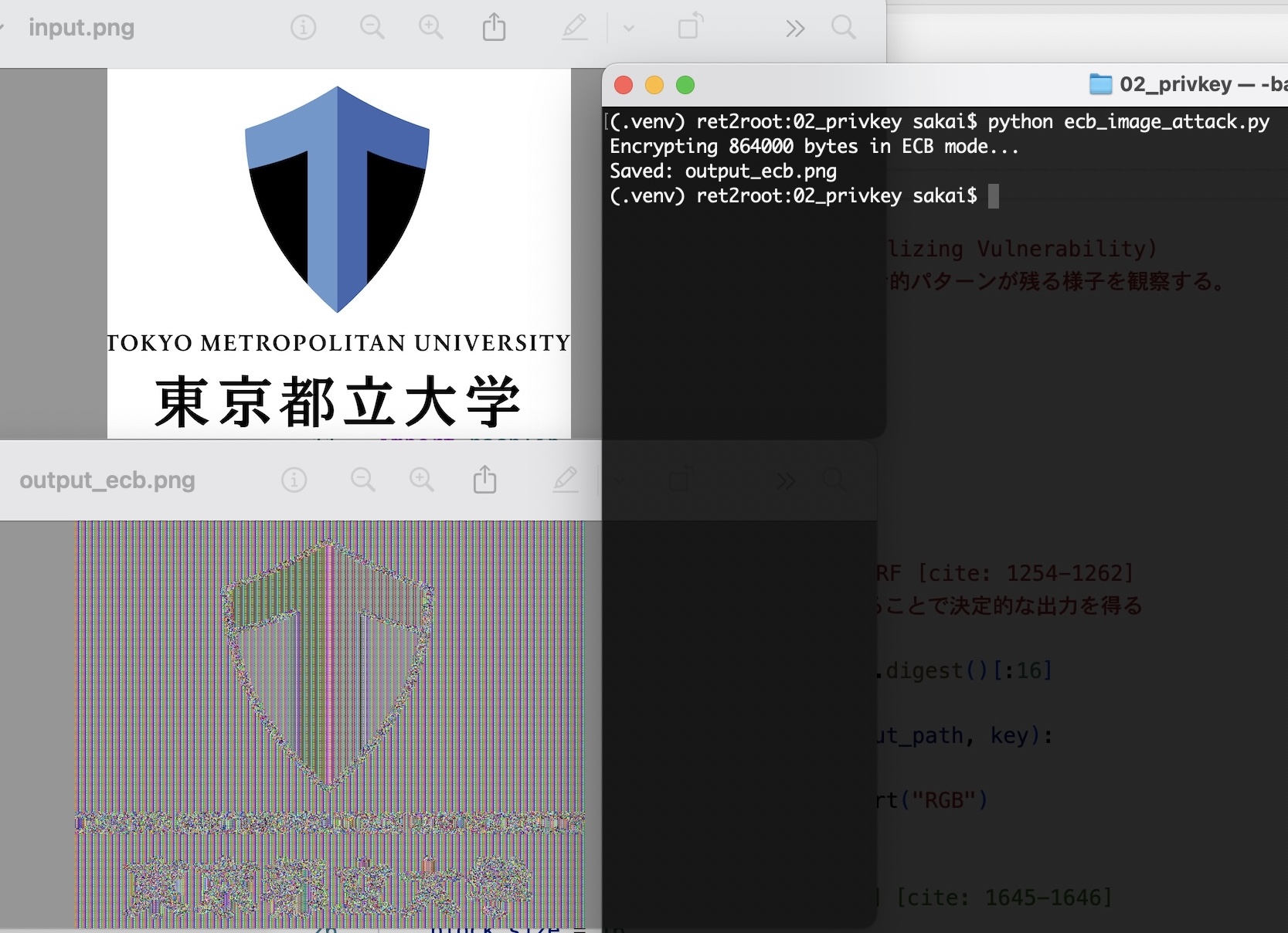Click the 02_privkey folder icon in Terminal title bar
This screenshot has height=933, width=1288.
click(1100, 85)
